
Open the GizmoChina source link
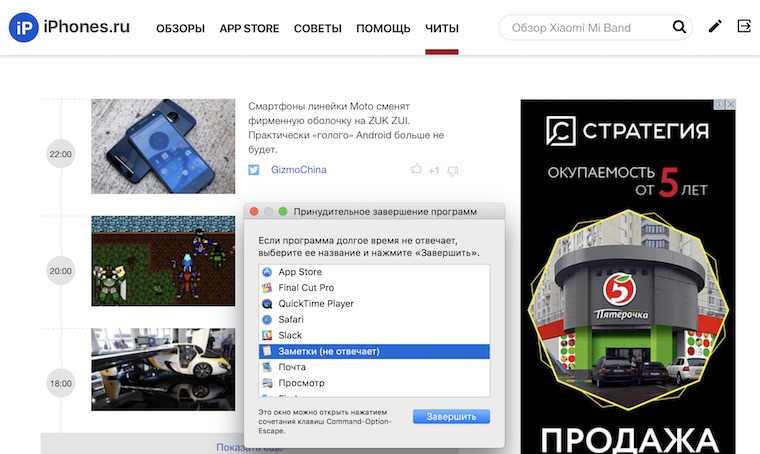coord(299,170)
